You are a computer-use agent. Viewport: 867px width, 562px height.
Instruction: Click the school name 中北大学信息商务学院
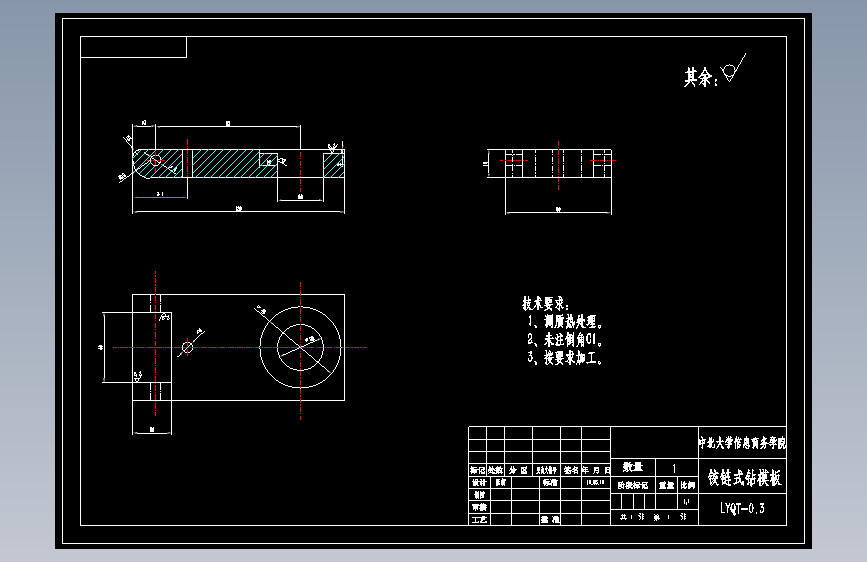tap(742, 443)
